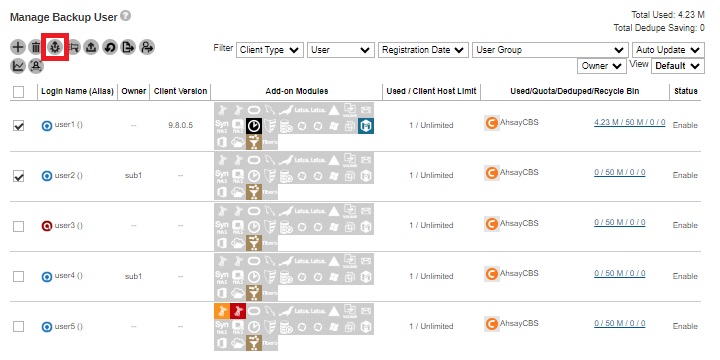The width and height of the screenshot is (720, 360).
Task: Click the Used/Quota/Deduped/Recycle Bin header
Action: click(x=575, y=91)
